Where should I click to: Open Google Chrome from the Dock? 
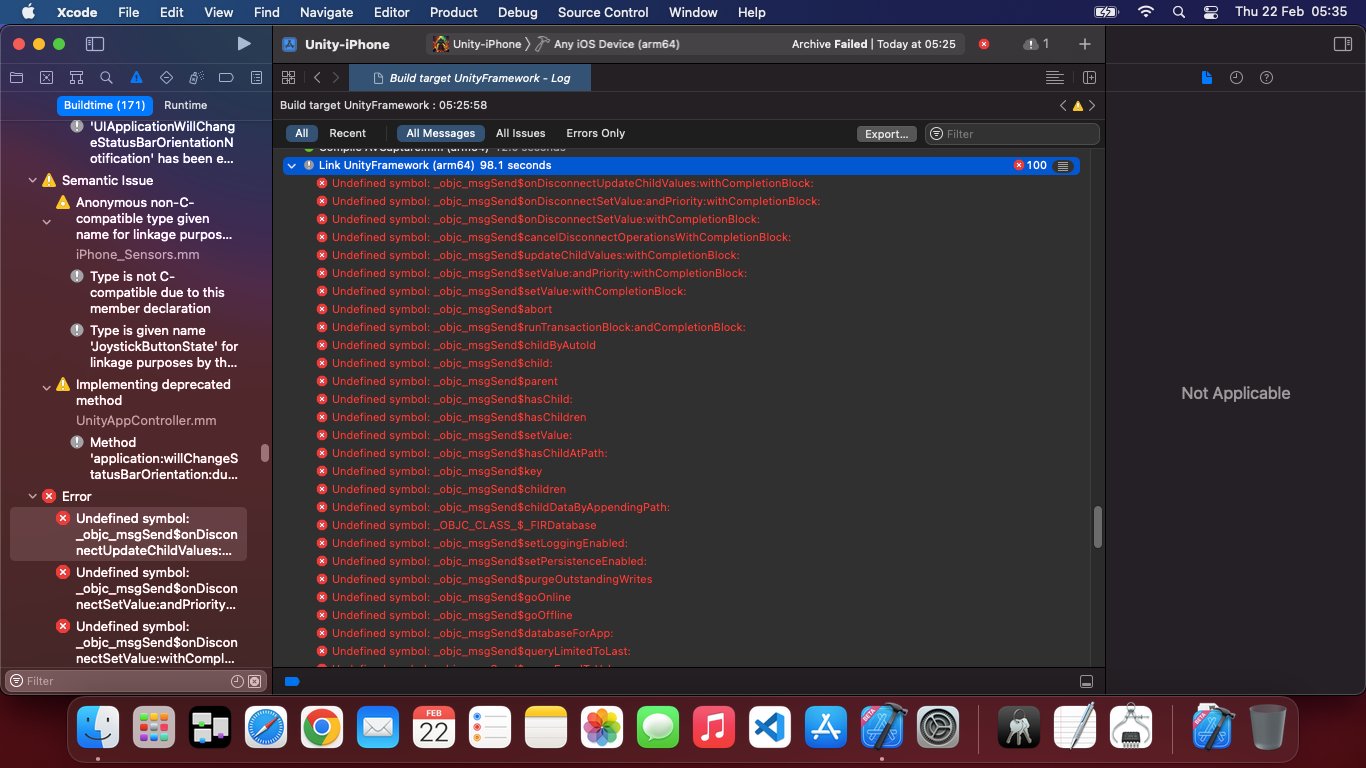click(x=321, y=727)
